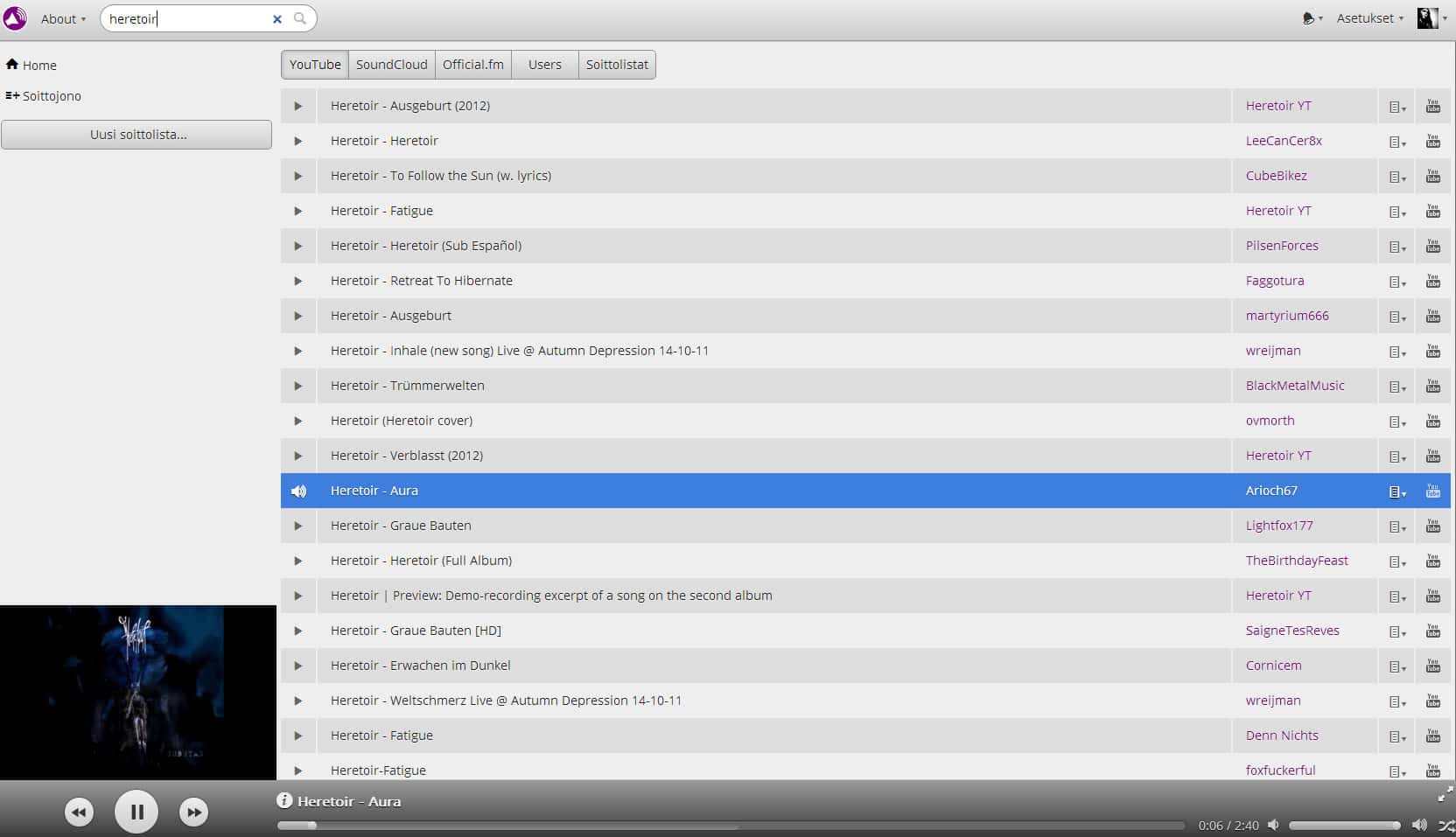Viewport: 1456px width, 837px height.
Task: Play Heretoir - To Follow the Sun
Action: pyautogui.click(x=298, y=176)
